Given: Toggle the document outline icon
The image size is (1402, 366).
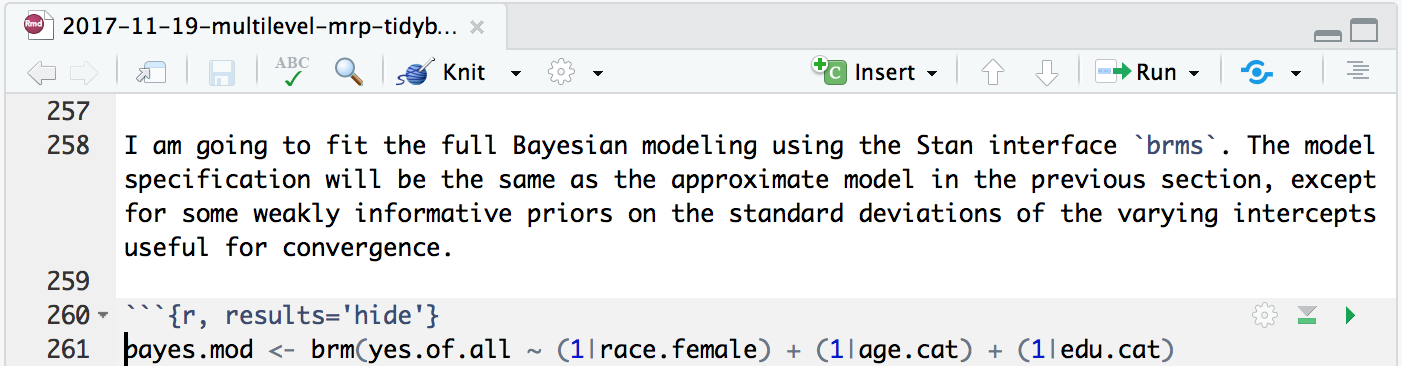Looking at the screenshot, I should click(1356, 72).
